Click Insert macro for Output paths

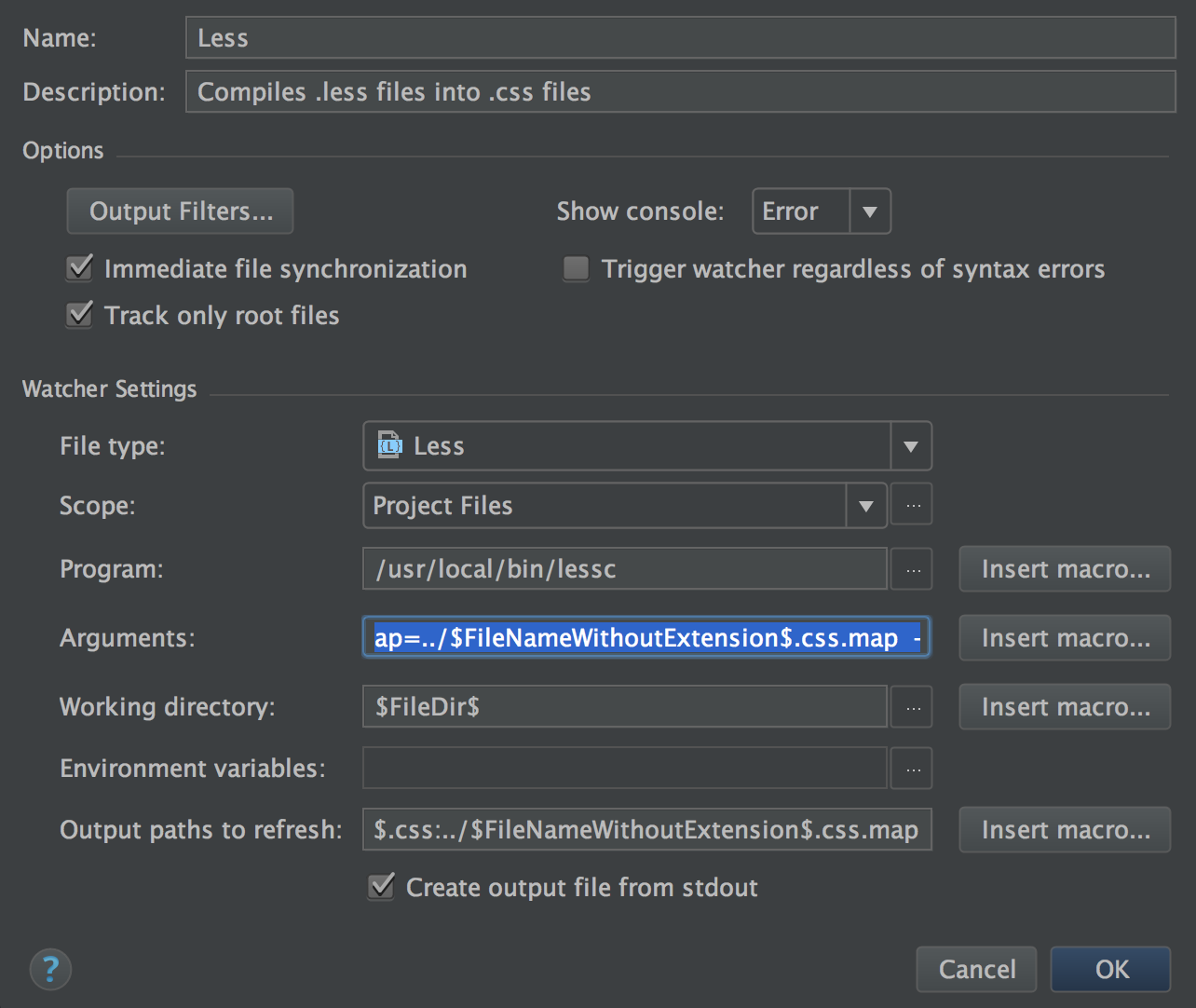1065,830
